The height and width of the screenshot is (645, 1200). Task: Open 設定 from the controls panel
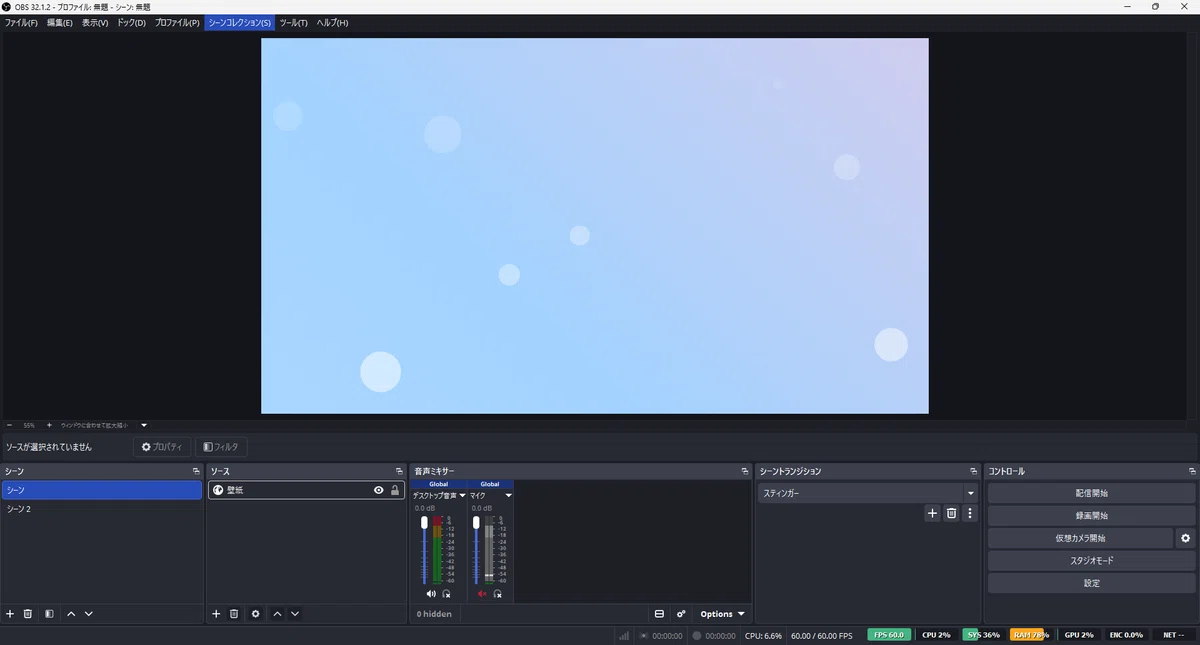1091,583
